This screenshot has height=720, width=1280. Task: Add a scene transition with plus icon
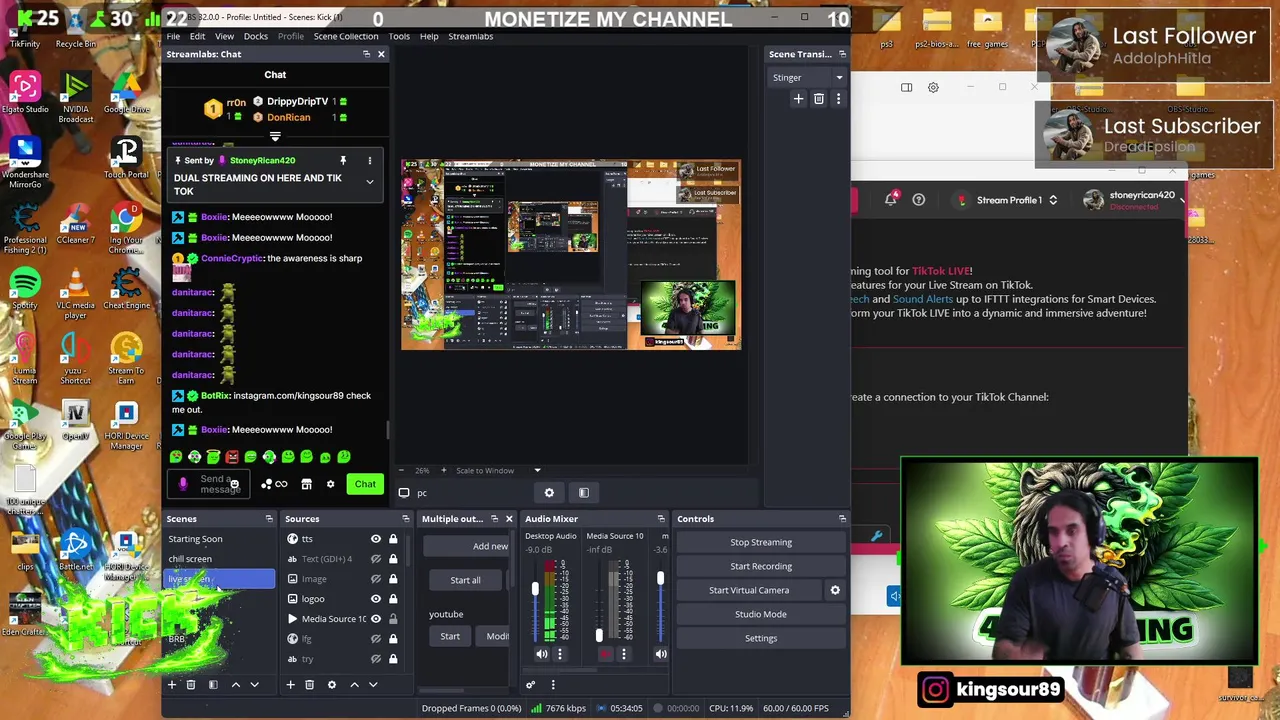tap(798, 99)
